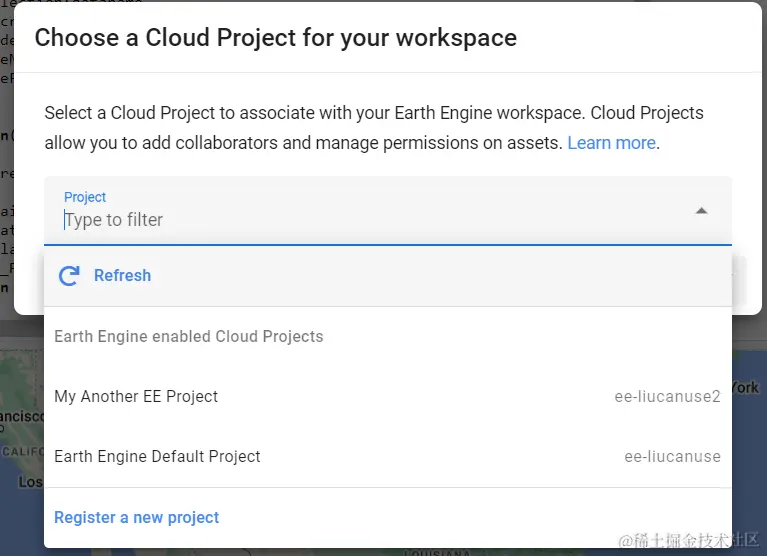Click the ee-liucanuse project ID

672,457
